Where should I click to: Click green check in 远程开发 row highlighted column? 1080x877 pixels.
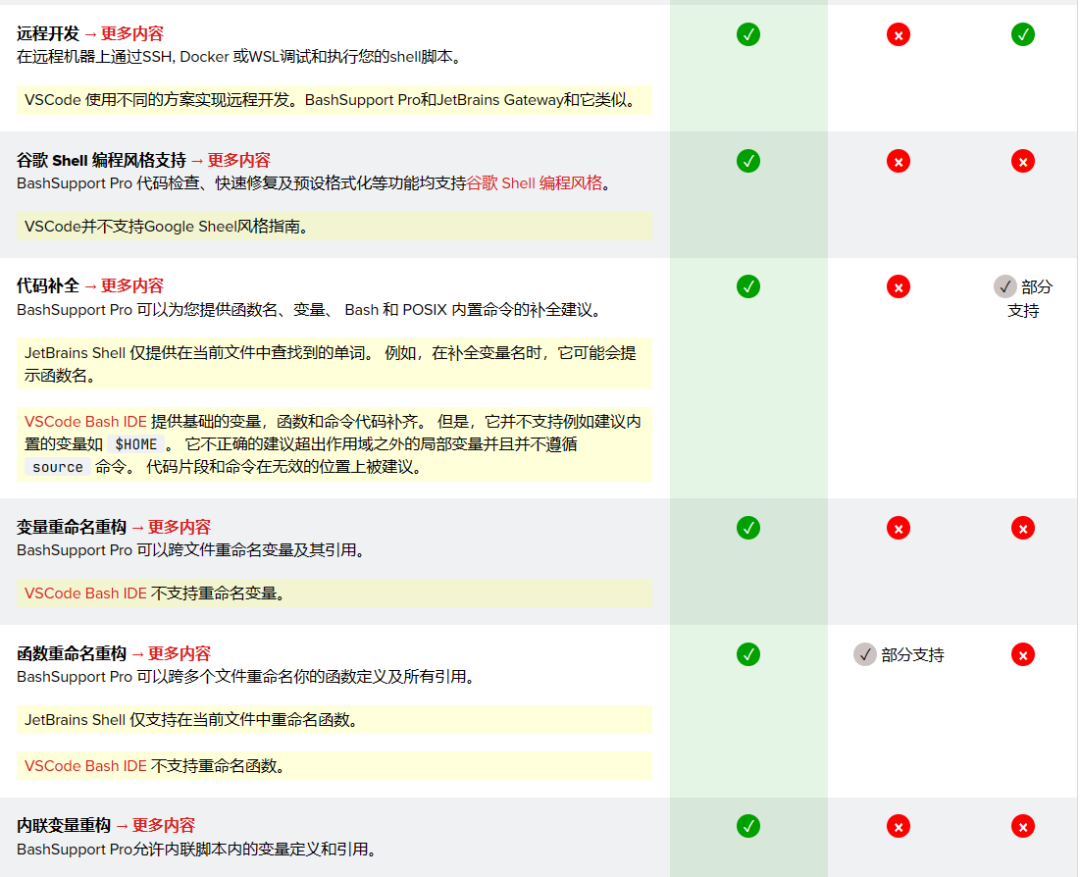click(x=748, y=34)
